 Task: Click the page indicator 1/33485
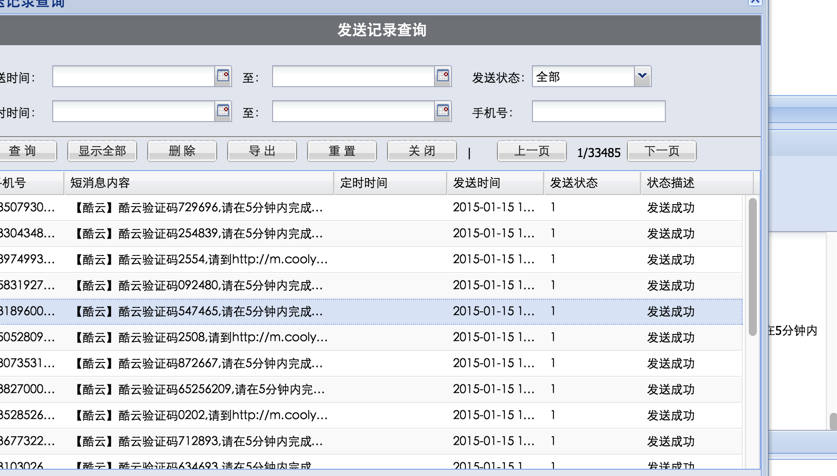[598, 153]
